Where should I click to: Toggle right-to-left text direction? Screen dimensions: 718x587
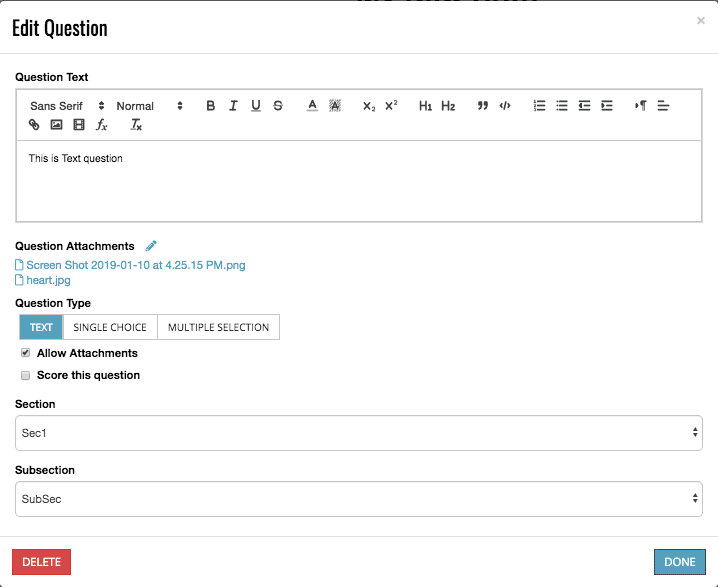click(641, 106)
